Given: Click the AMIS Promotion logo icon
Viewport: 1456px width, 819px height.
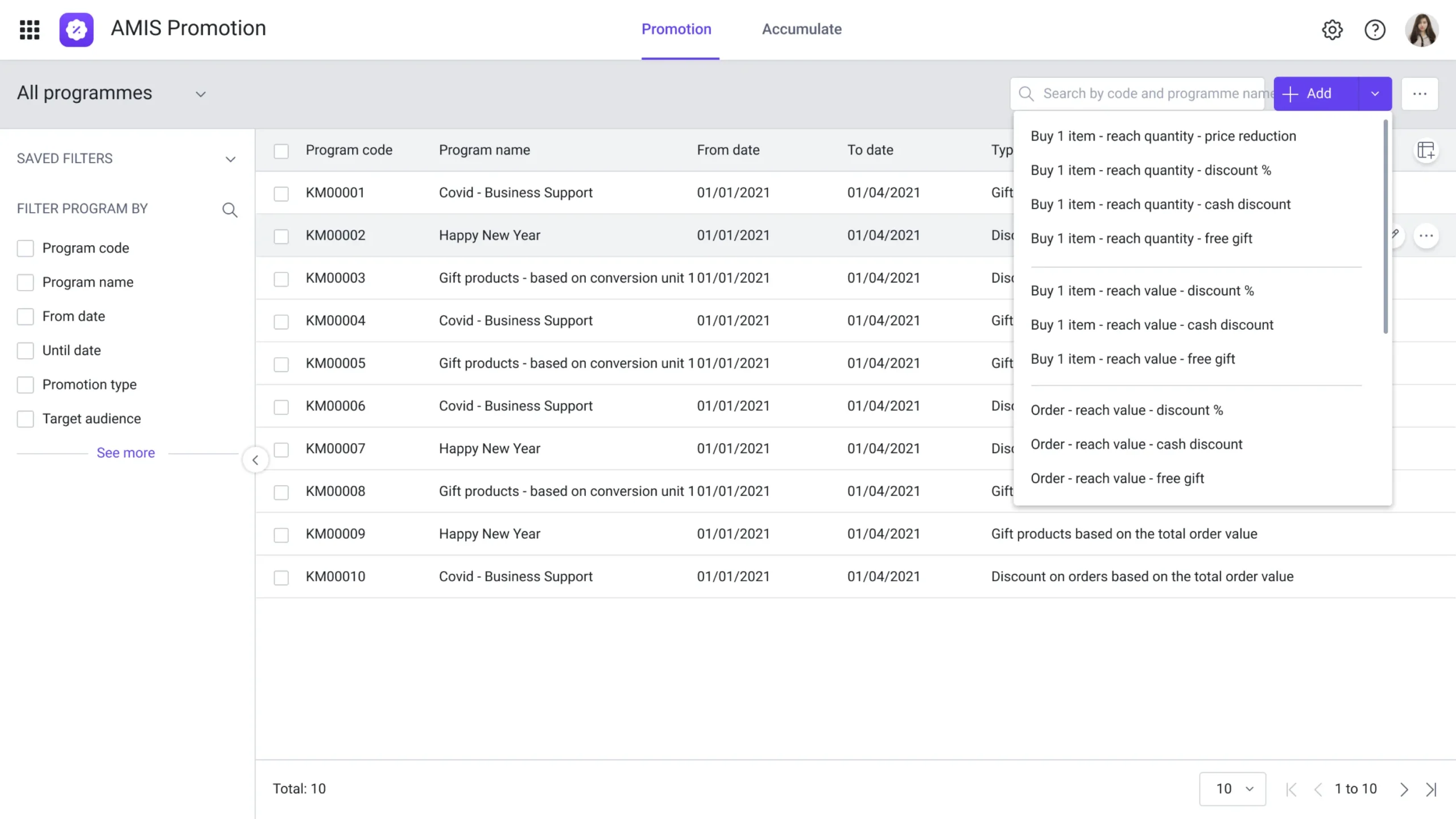Looking at the screenshot, I should [x=76, y=30].
